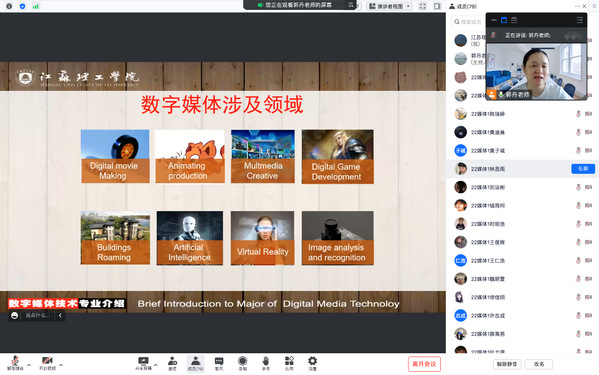Open the chat icon

[x=219, y=363]
